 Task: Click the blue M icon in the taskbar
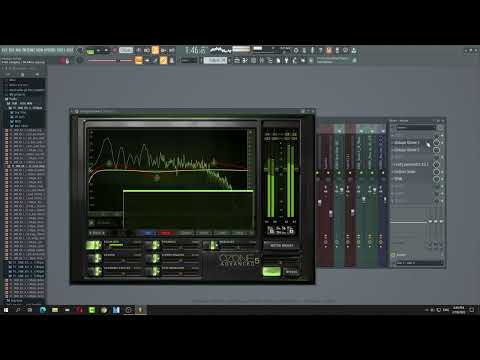(116, 310)
